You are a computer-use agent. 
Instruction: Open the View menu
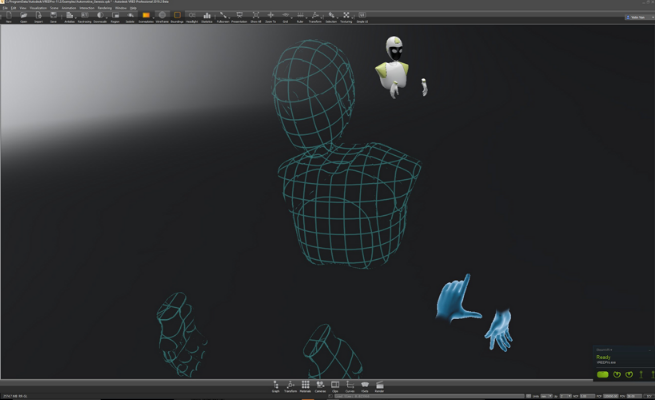pos(23,8)
